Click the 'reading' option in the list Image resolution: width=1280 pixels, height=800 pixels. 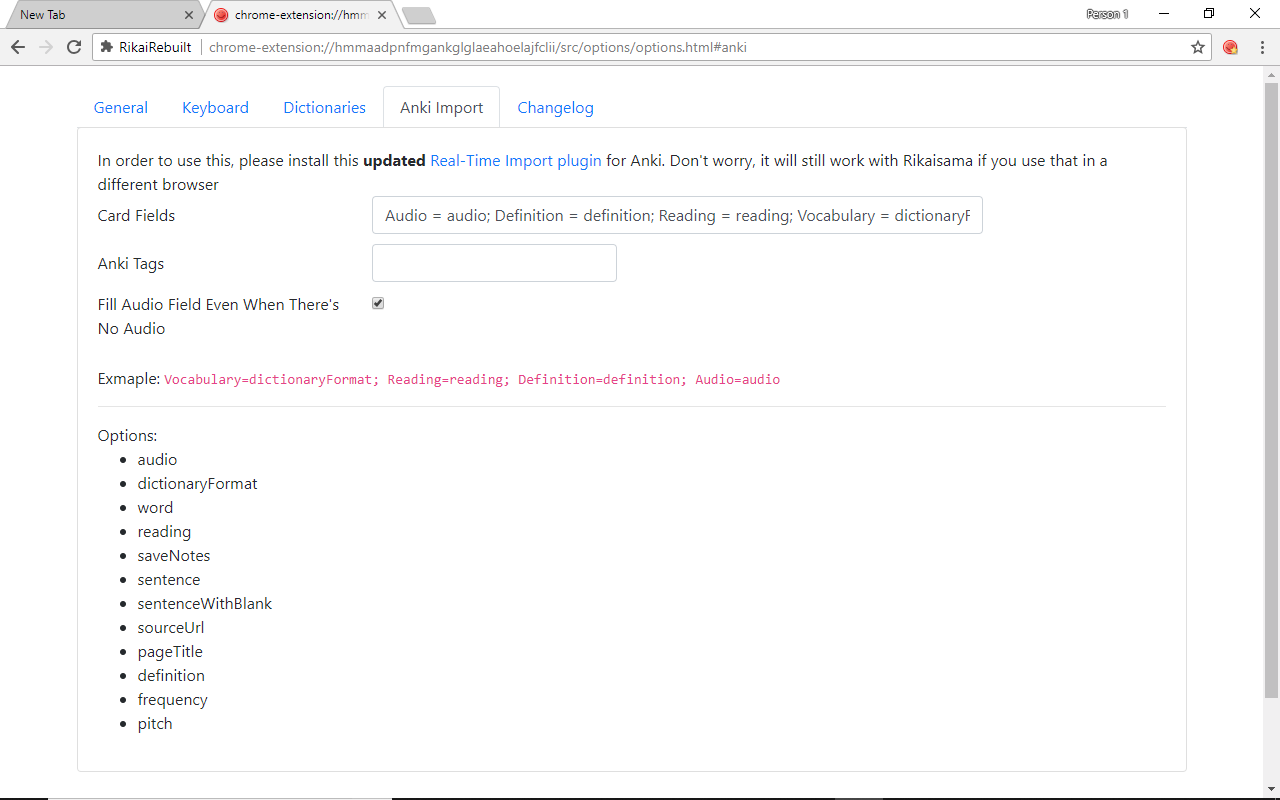pos(164,532)
